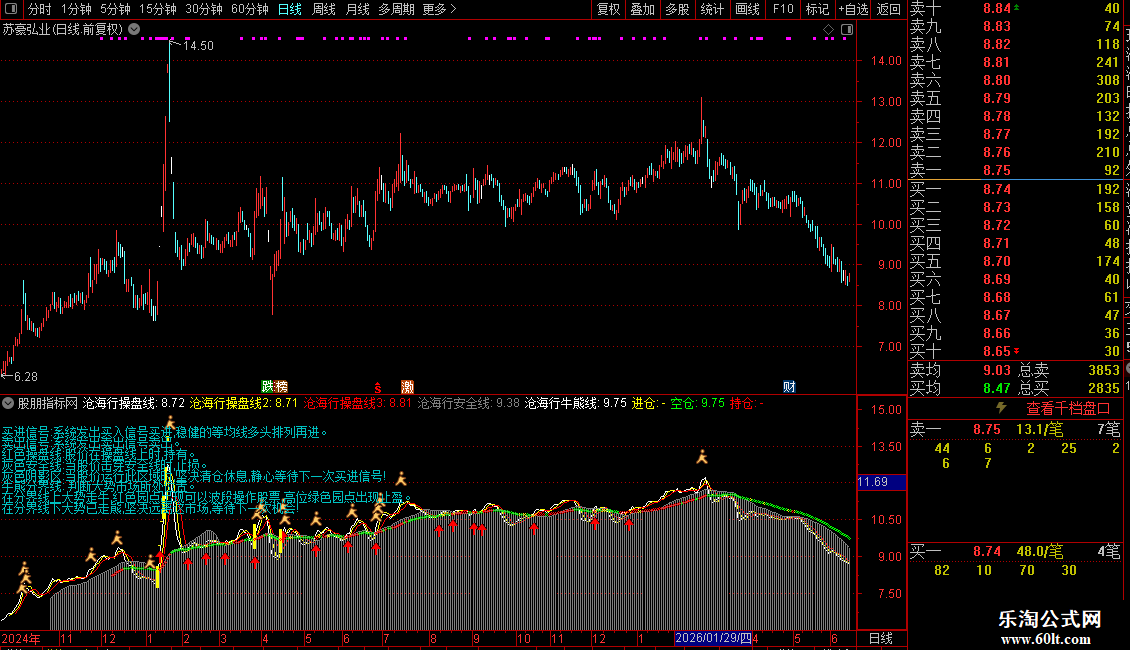The width and height of the screenshot is (1130, 650).
Task: Click the 标记 mark button
Action: tap(817, 9)
